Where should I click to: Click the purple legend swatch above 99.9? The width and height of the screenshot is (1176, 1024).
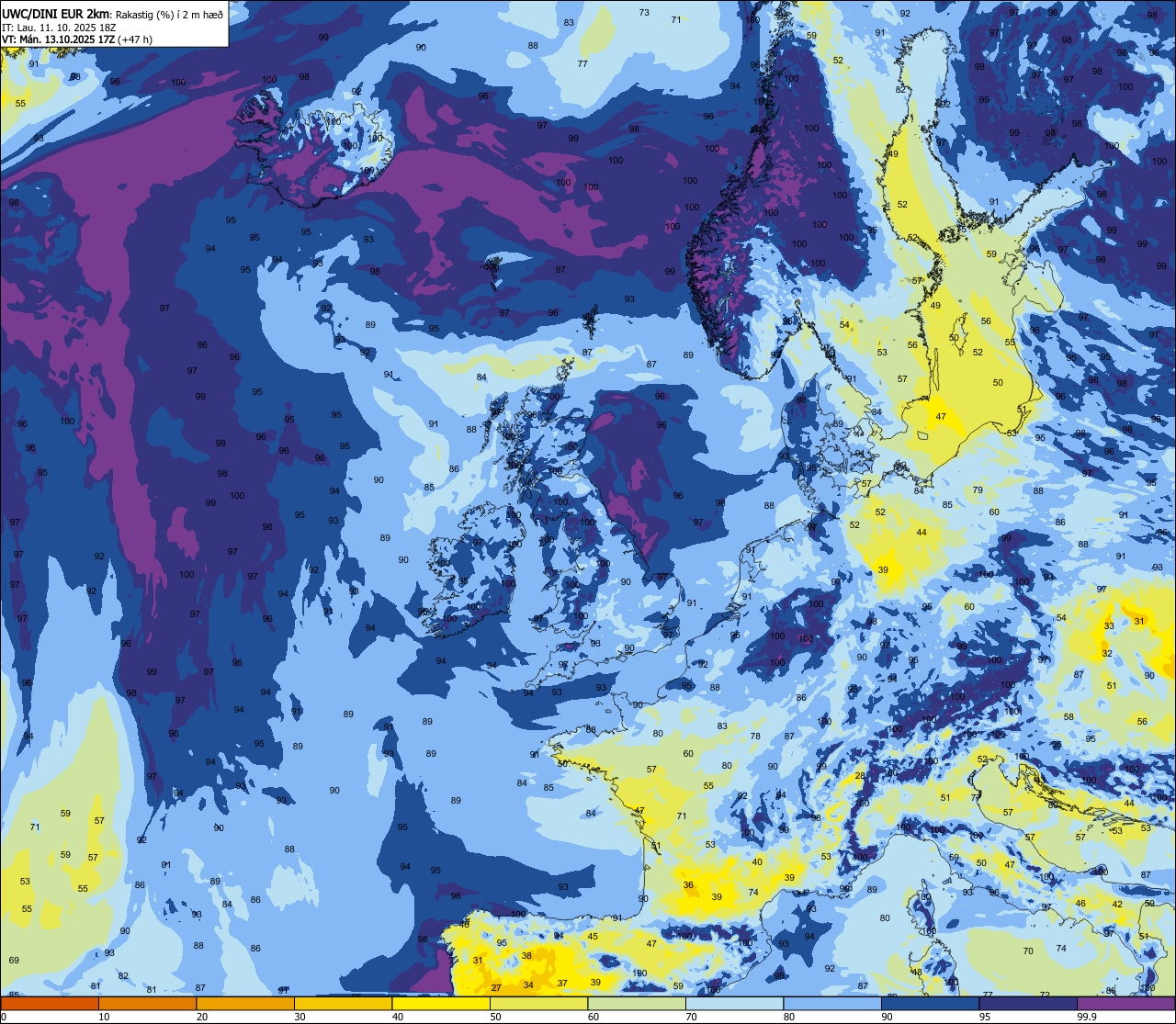coord(1125,1003)
